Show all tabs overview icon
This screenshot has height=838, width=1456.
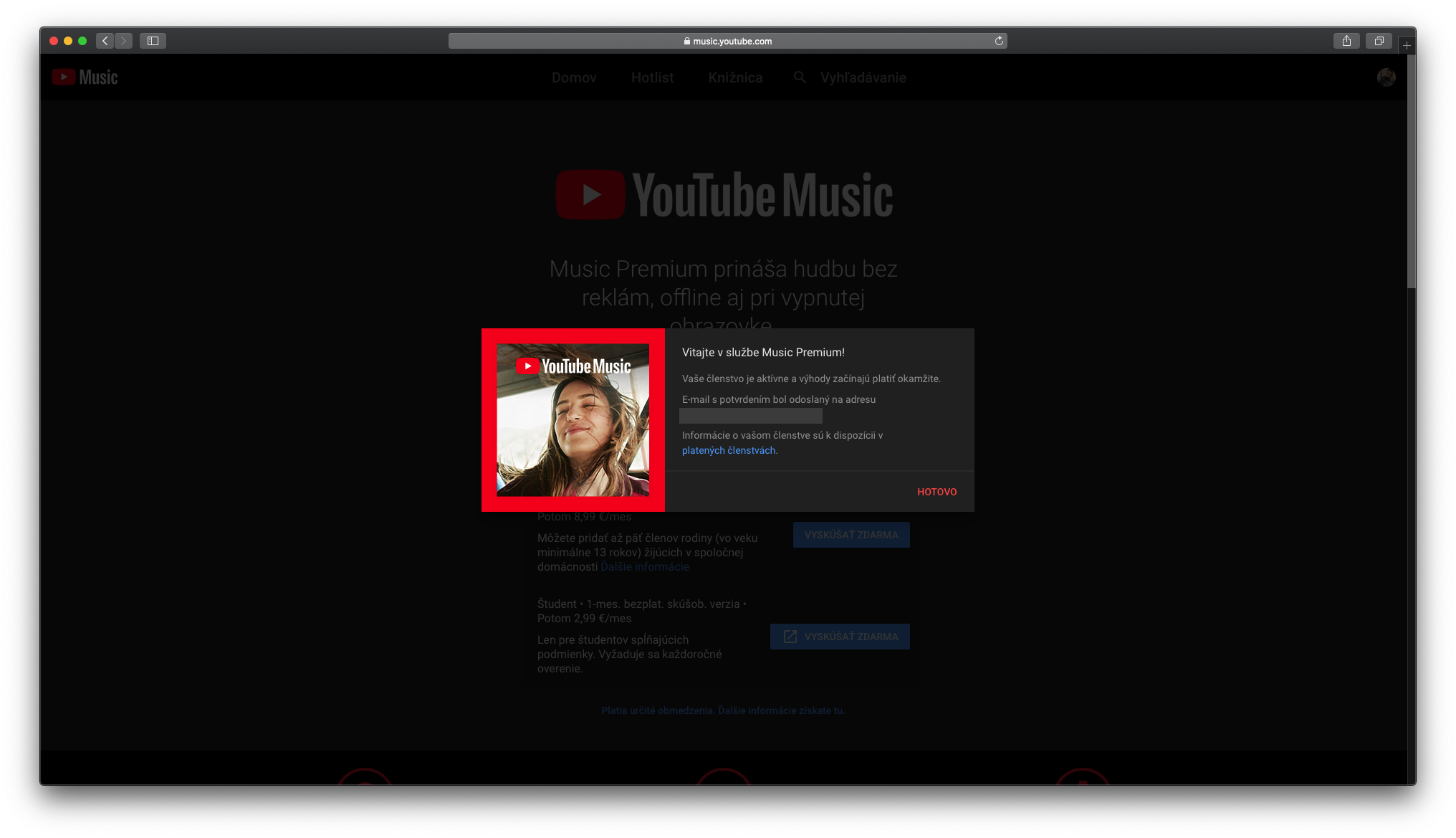tap(1379, 41)
